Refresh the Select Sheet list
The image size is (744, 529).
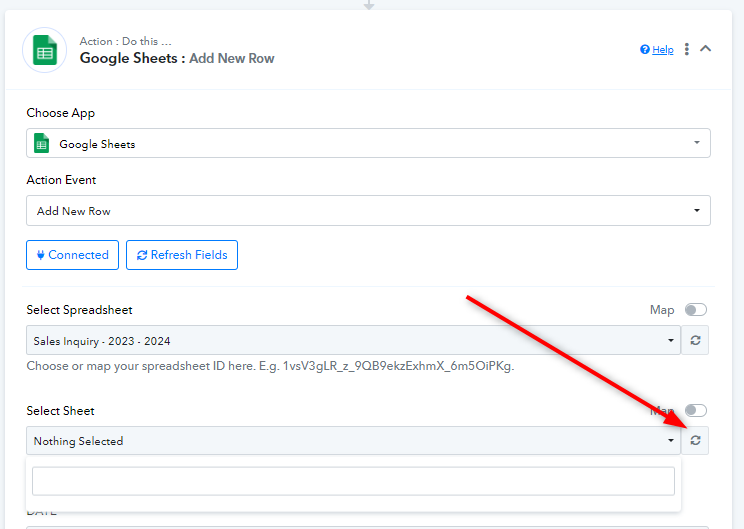(x=695, y=441)
